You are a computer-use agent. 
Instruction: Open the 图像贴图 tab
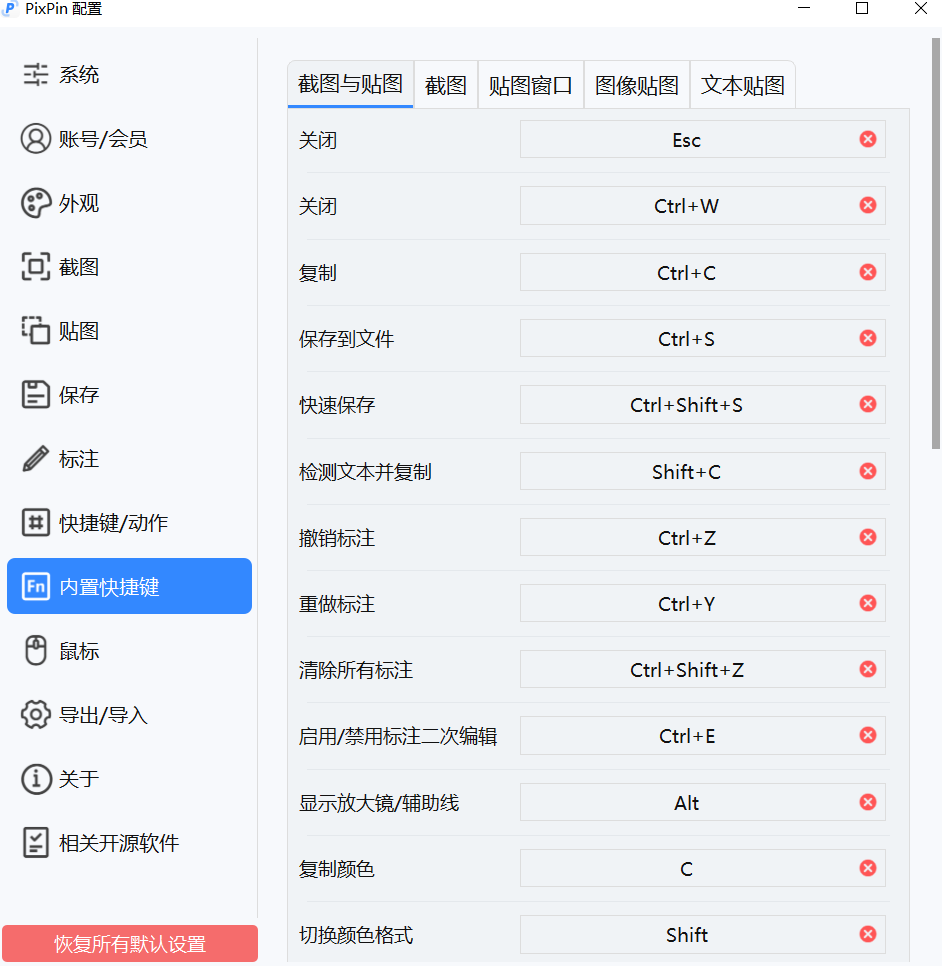pyautogui.click(x=636, y=84)
